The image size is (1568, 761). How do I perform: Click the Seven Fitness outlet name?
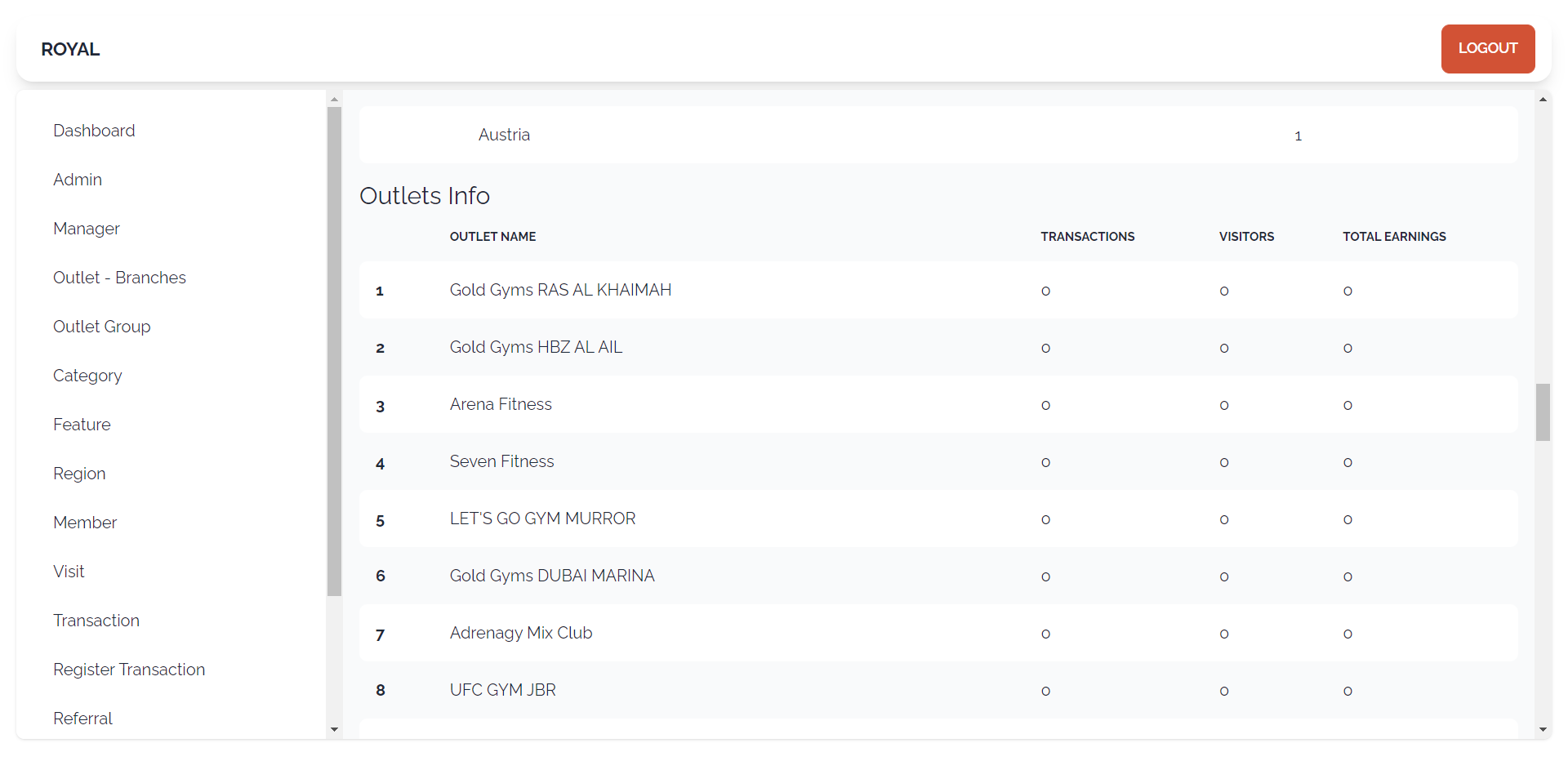coord(501,461)
